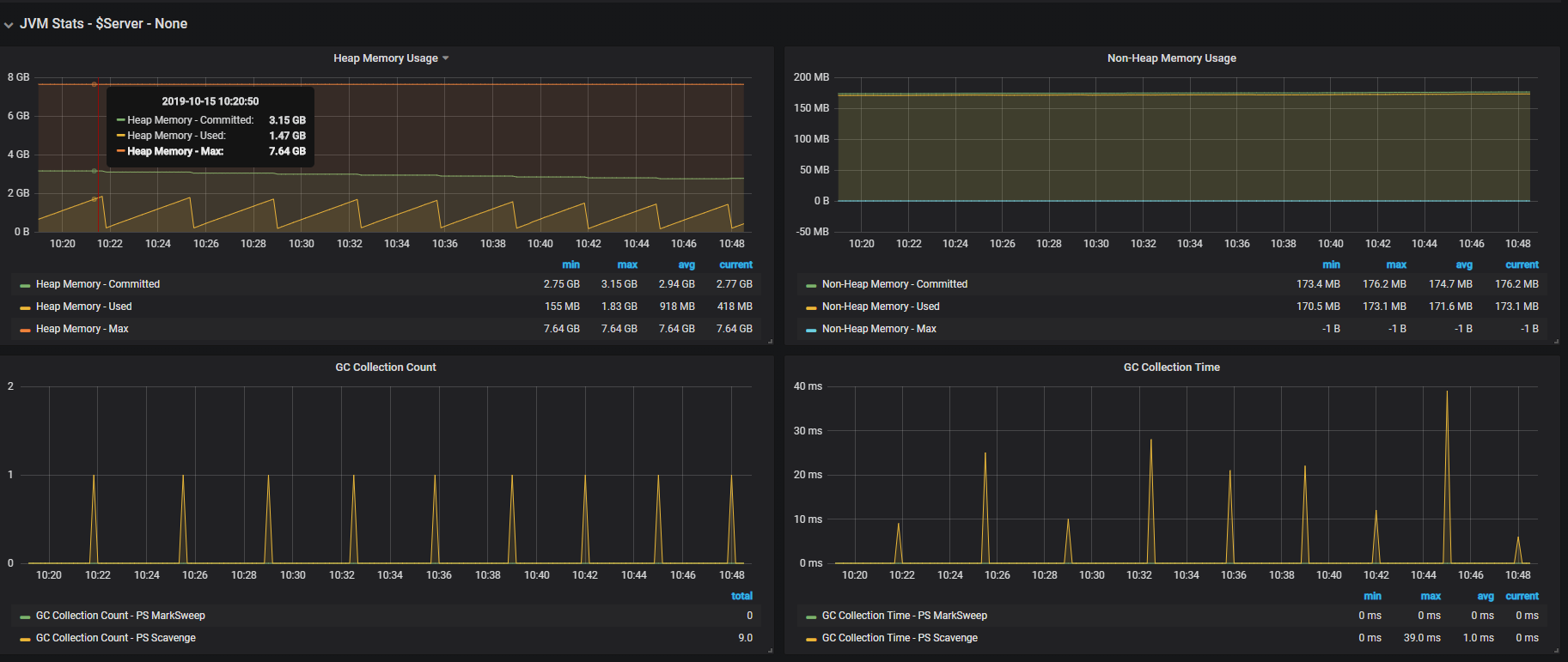Sort Heap Memory legend by current column
The width and height of the screenshot is (1568, 662).
(x=735, y=264)
